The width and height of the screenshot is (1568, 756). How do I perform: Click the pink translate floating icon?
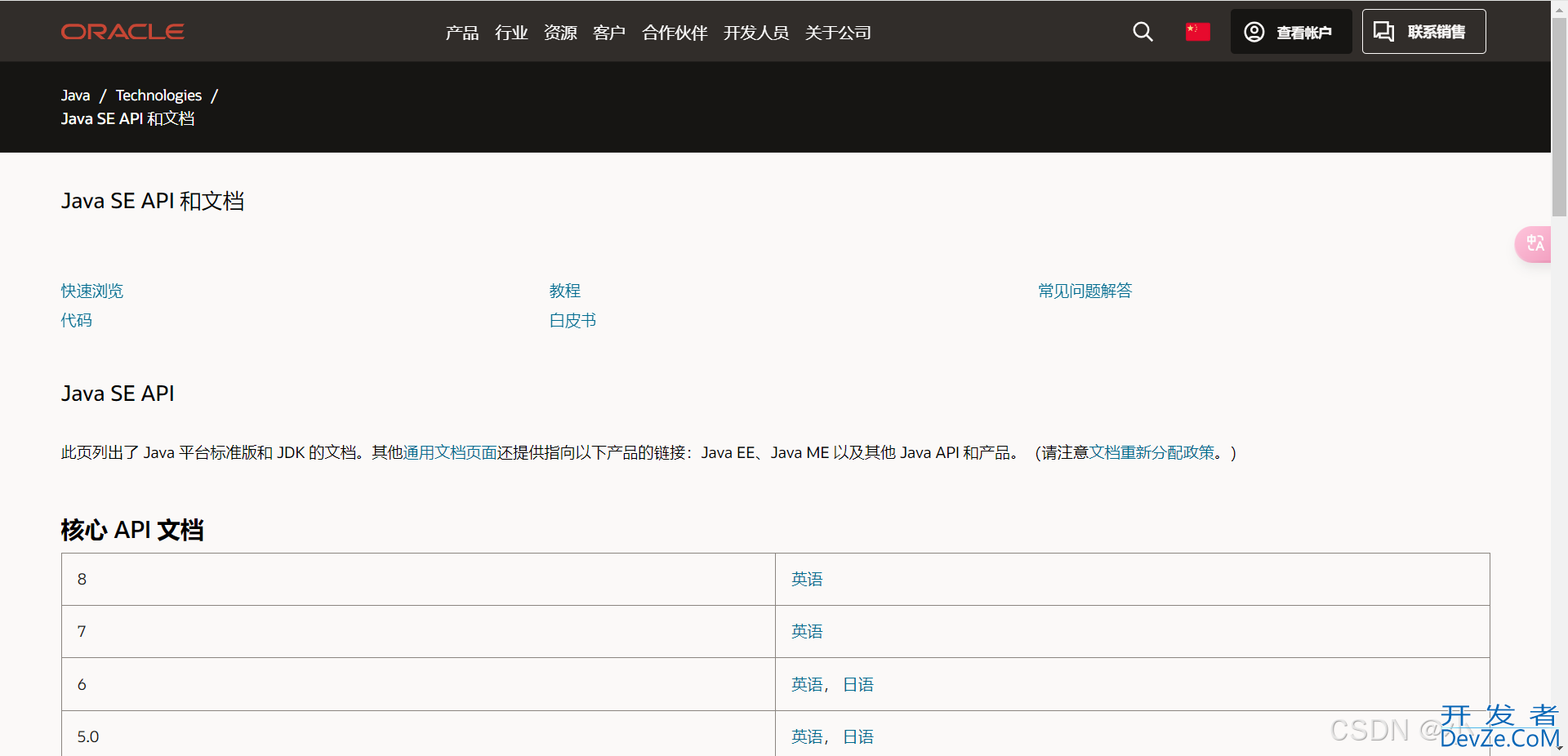pos(1534,244)
